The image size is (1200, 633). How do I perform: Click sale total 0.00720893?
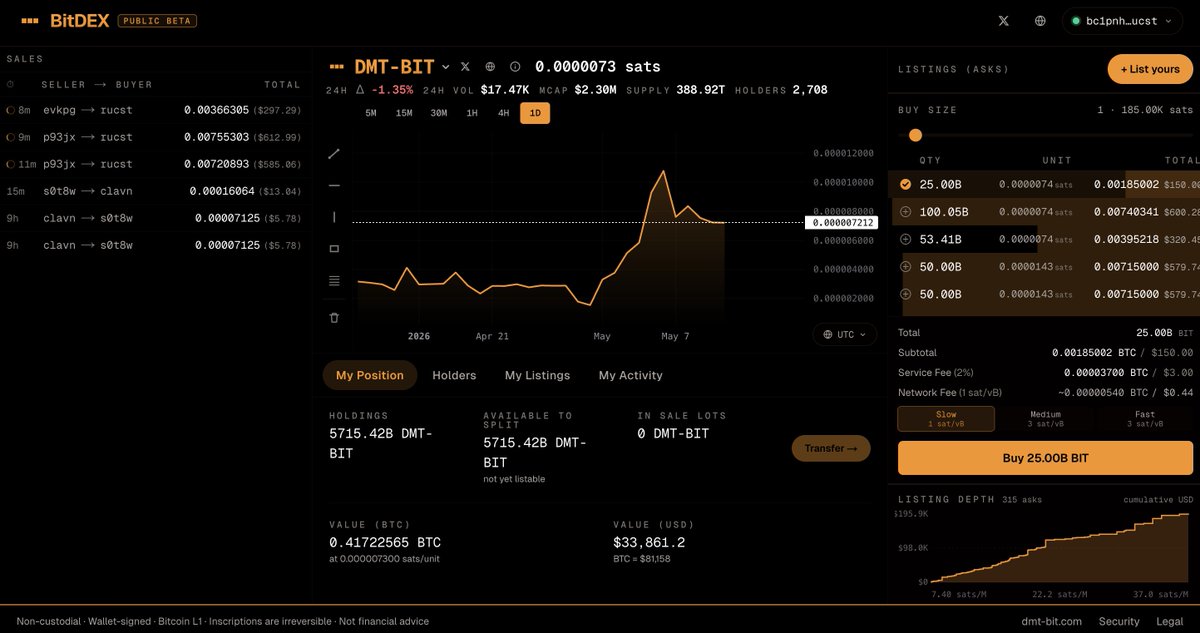(x=217, y=164)
